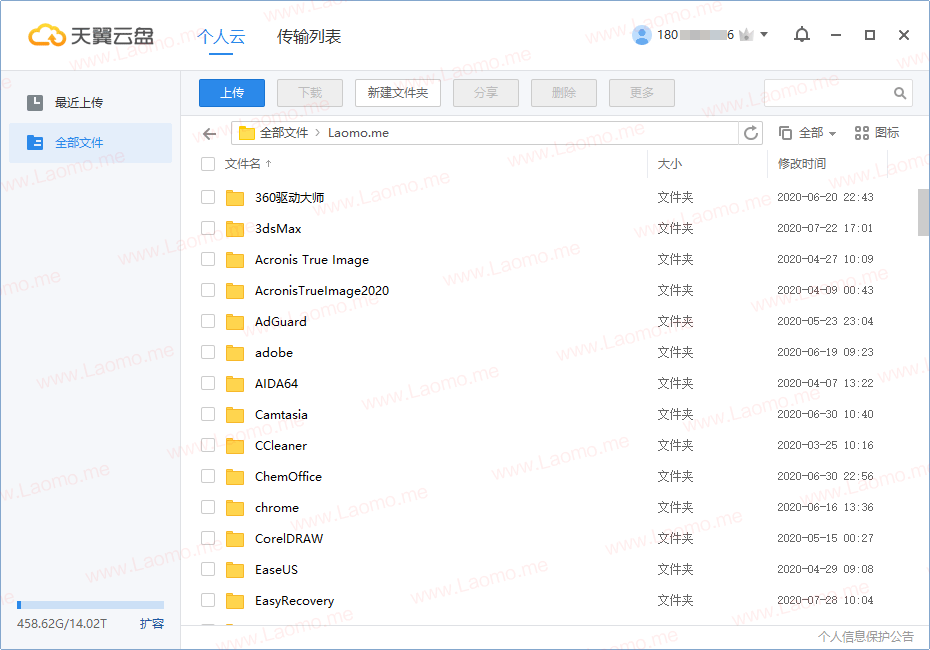Check the AIDA64 row checkbox
This screenshot has height=650, width=930.
click(208, 383)
